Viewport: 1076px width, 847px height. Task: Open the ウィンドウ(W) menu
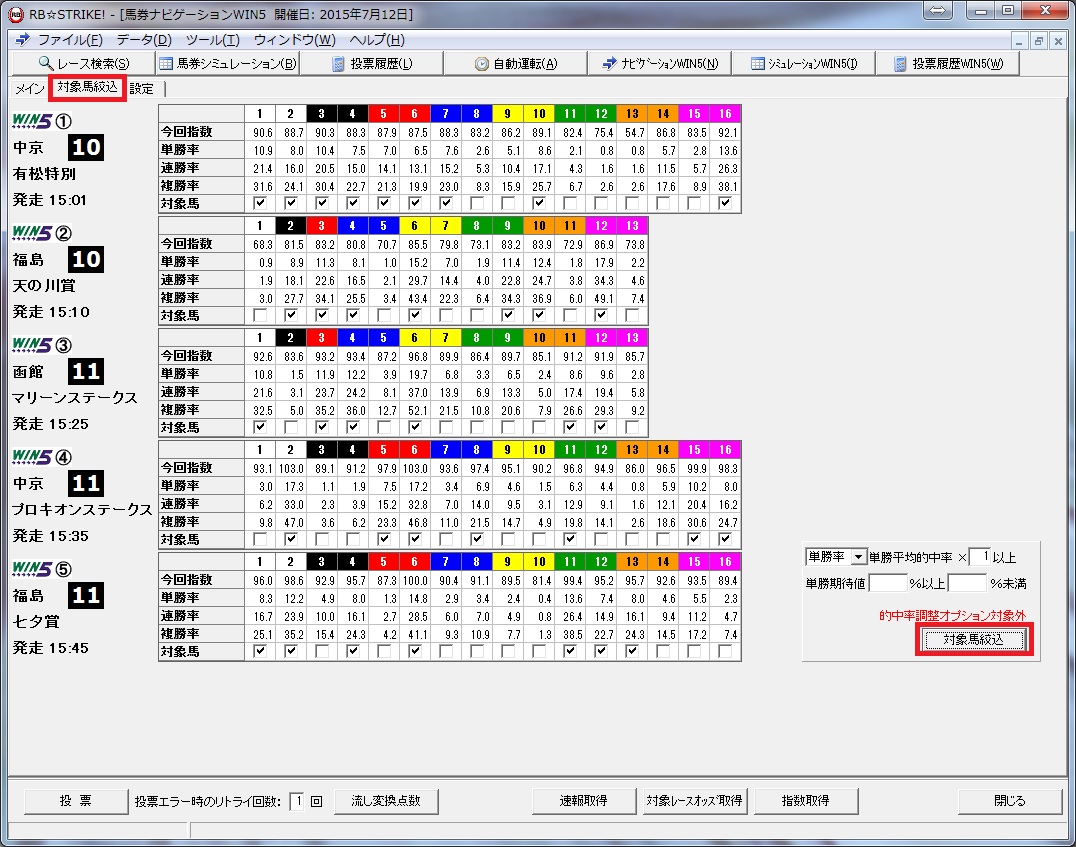point(294,40)
